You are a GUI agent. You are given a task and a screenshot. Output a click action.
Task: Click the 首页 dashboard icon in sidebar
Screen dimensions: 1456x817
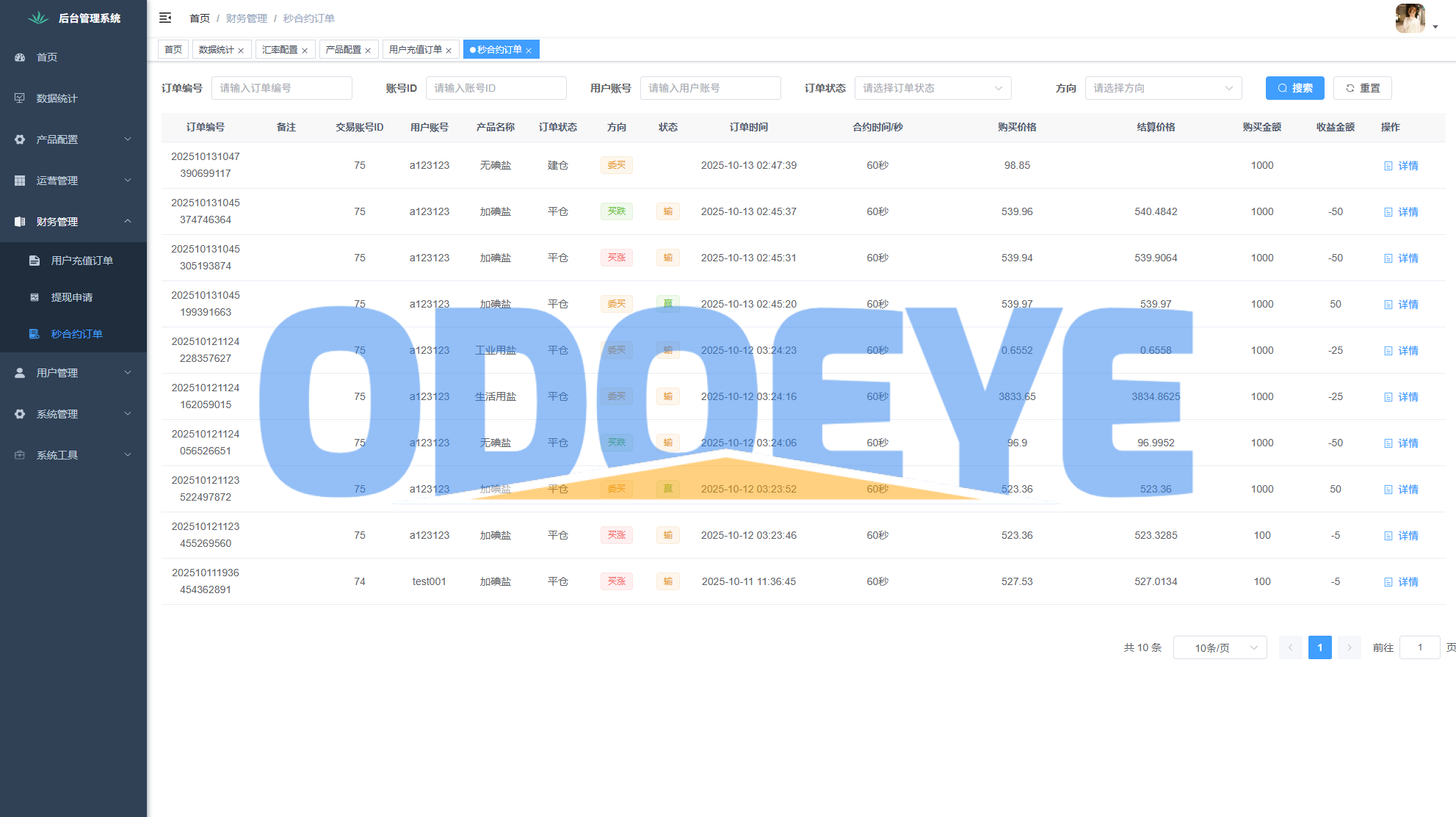tap(20, 57)
